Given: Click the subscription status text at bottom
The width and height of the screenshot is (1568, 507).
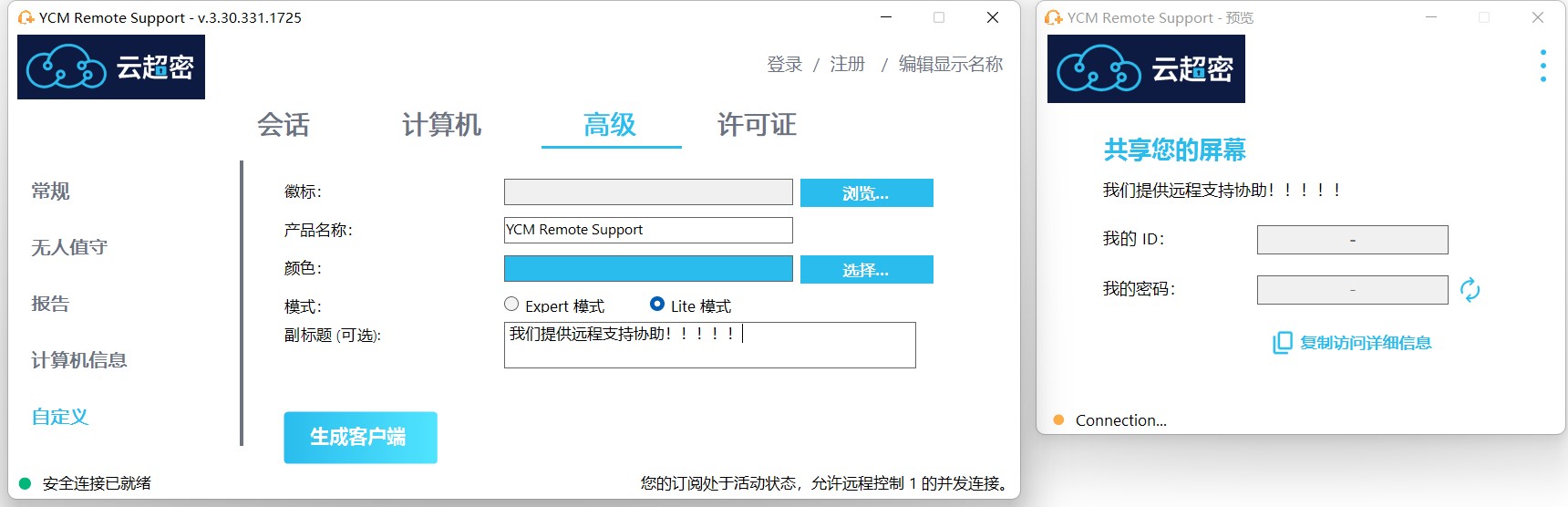Looking at the screenshot, I should (827, 483).
